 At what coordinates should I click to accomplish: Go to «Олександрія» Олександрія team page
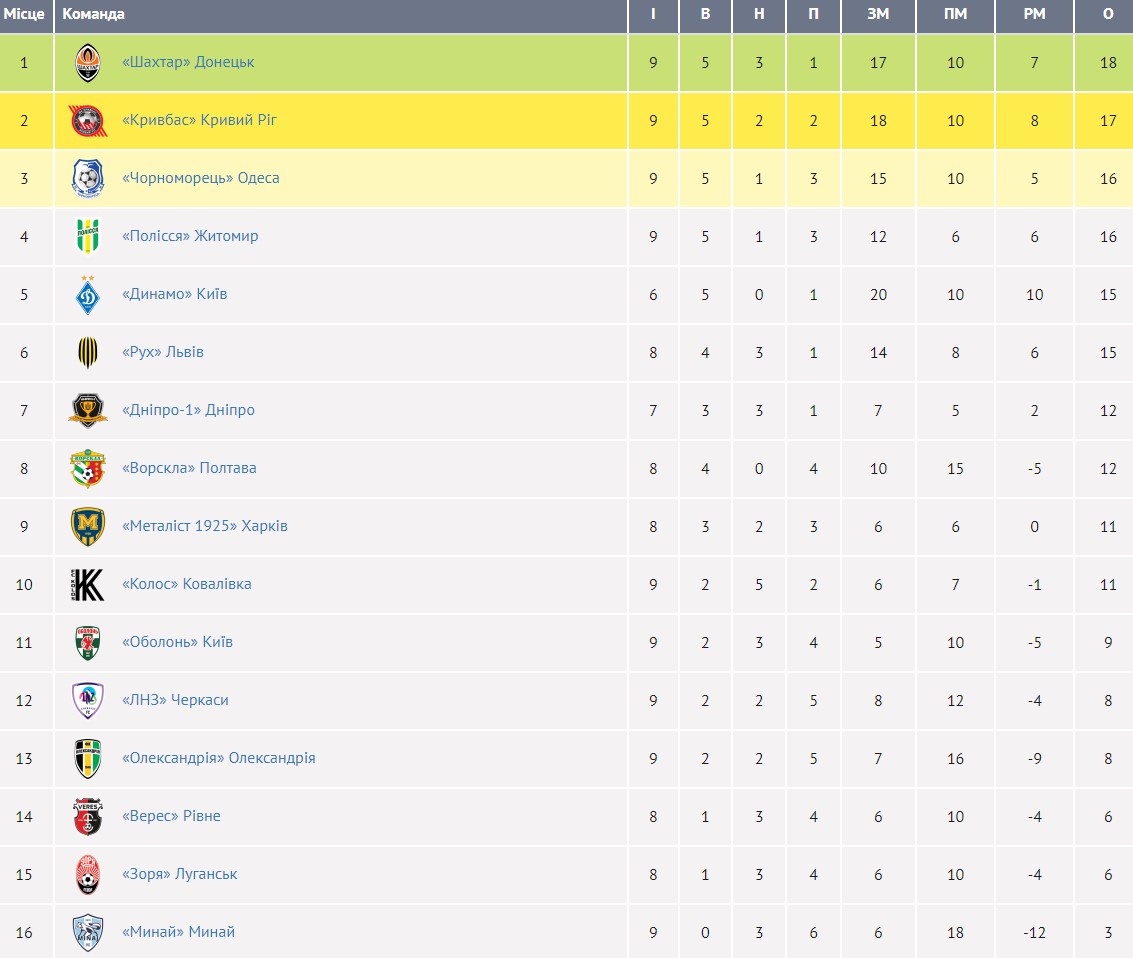218,758
